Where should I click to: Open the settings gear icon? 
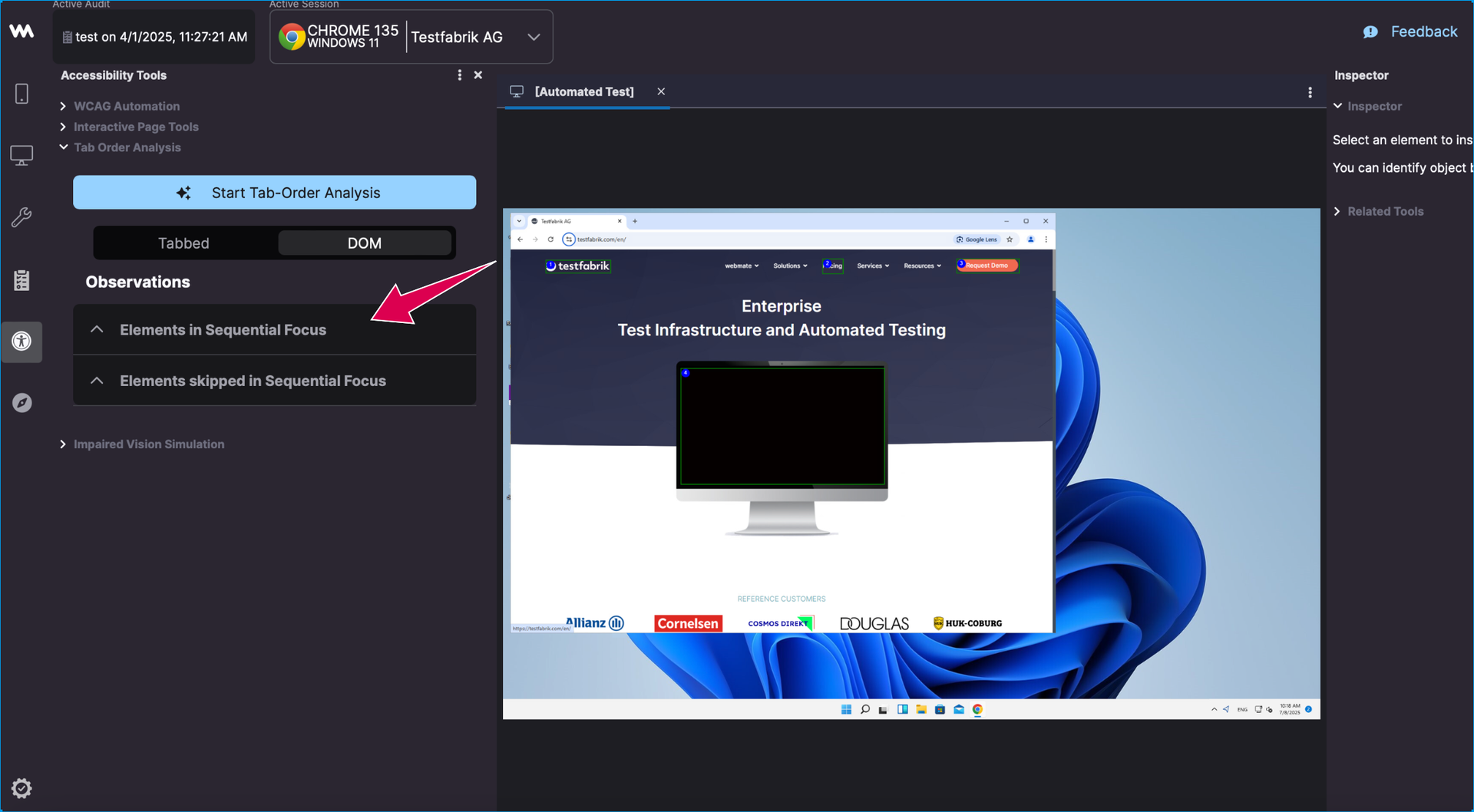[x=21, y=788]
